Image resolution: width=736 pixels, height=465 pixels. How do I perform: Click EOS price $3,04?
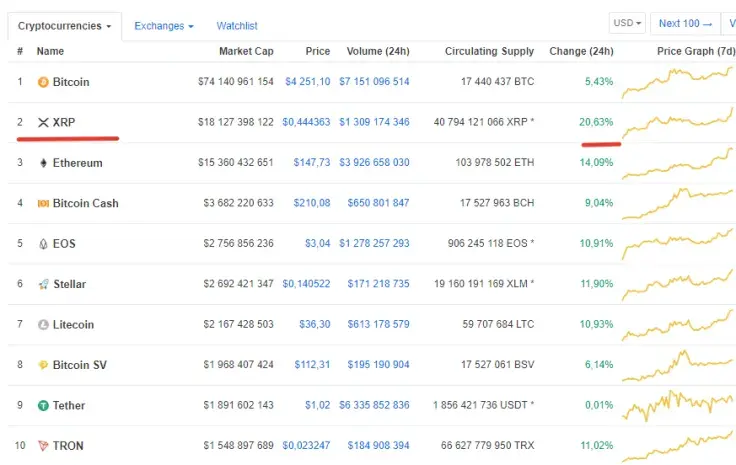coord(318,243)
